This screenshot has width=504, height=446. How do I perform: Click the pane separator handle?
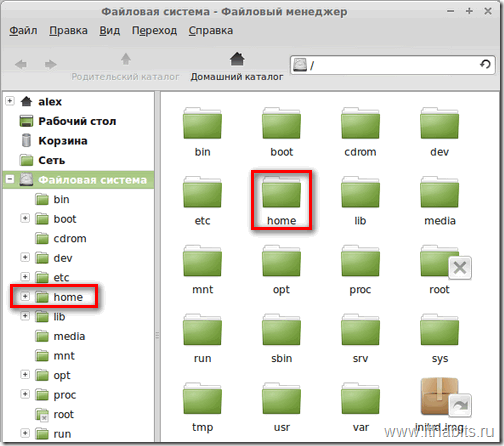157,336
